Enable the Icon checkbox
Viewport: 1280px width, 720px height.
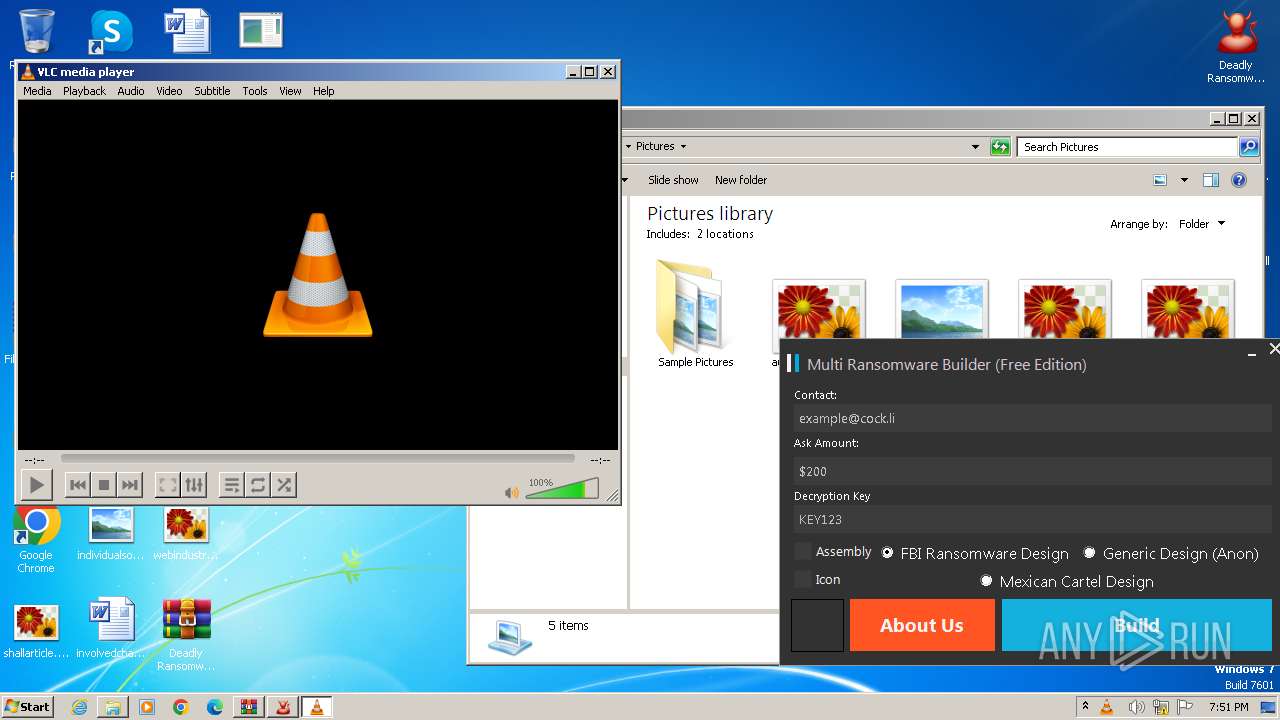click(803, 580)
